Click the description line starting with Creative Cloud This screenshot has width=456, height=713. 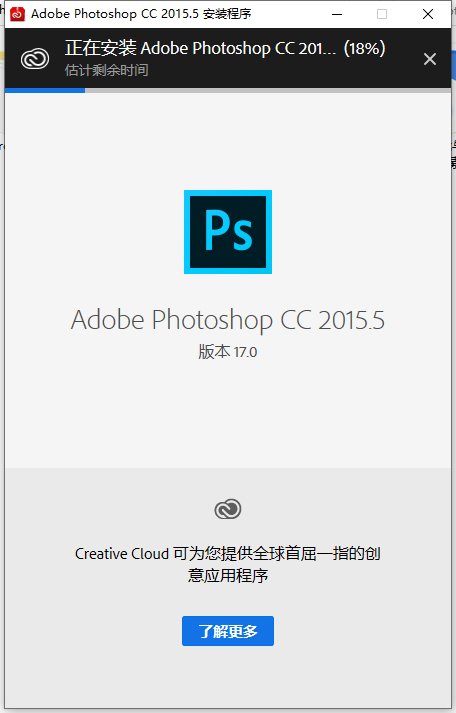pyautogui.click(x=228, y=554)
